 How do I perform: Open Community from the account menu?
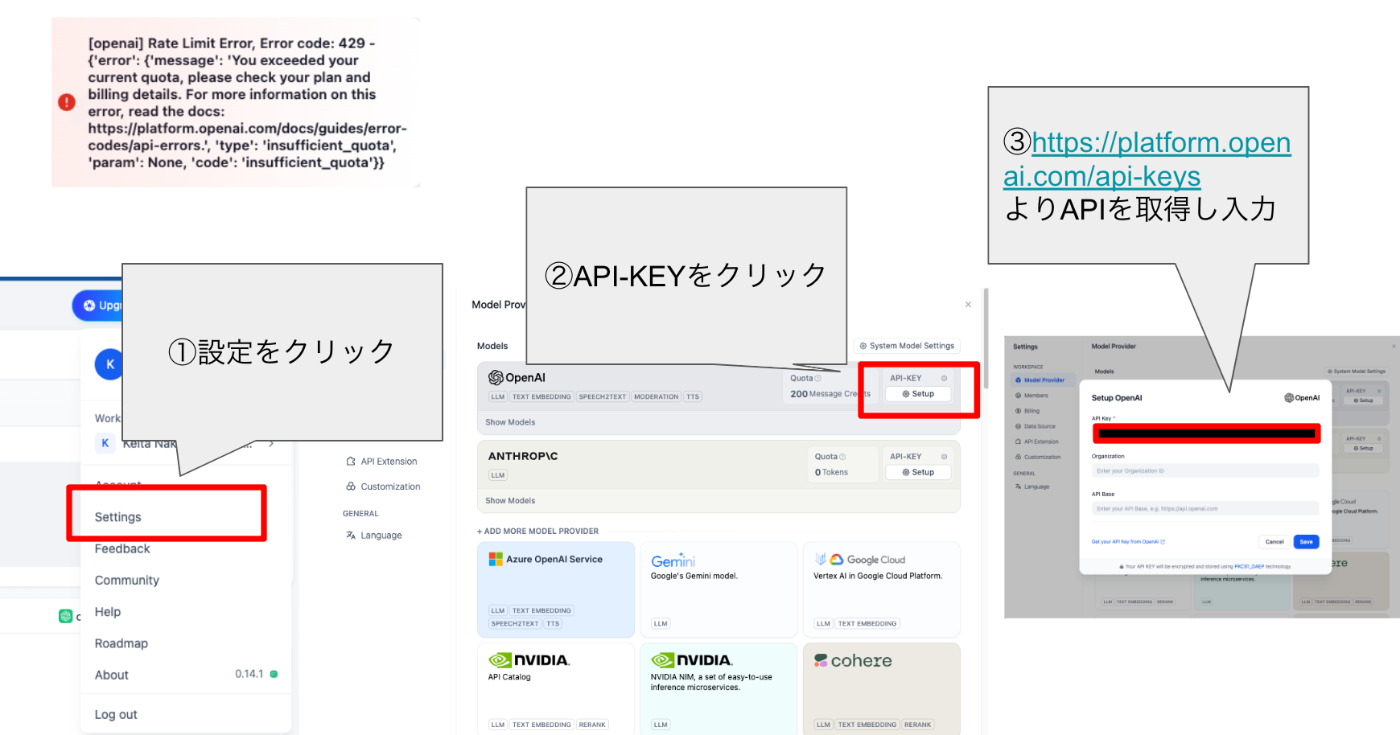127,580
